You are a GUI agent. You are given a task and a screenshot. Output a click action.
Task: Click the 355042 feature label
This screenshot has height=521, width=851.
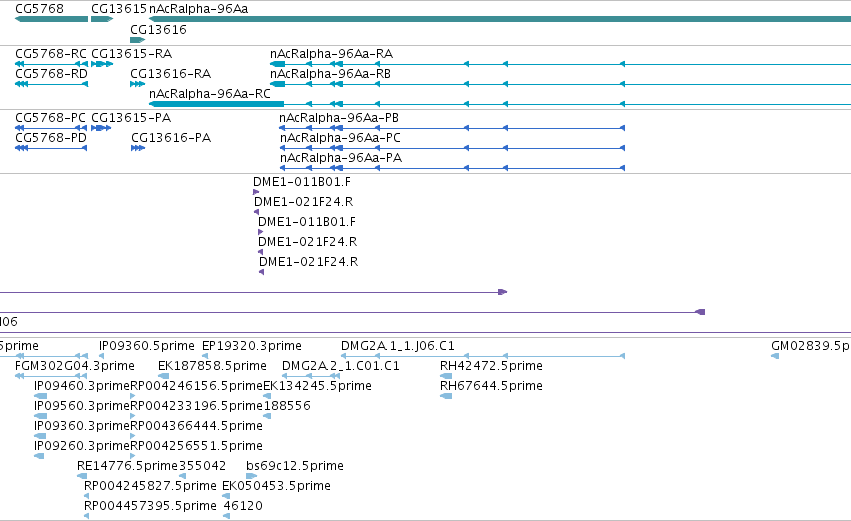click(202, 466)
